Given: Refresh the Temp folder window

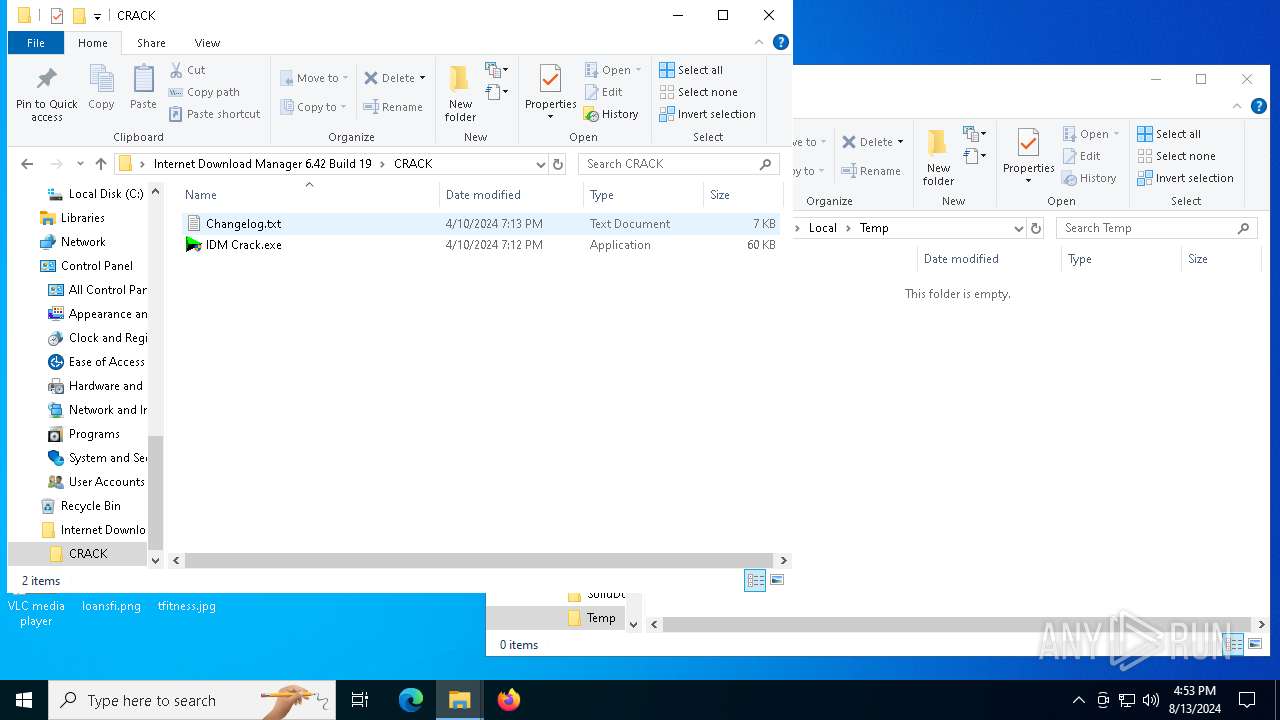Looking at the screenshot, I should [1036, 228].
